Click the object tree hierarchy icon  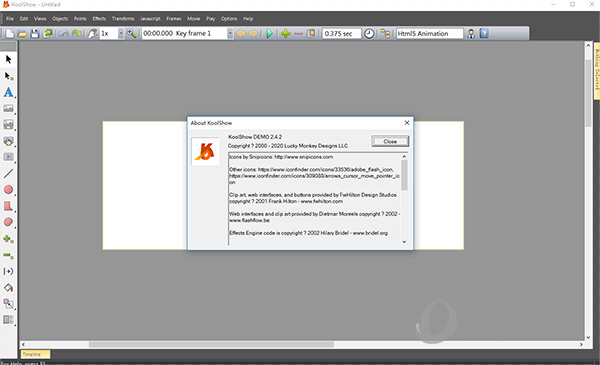click(x=385, y=34)
